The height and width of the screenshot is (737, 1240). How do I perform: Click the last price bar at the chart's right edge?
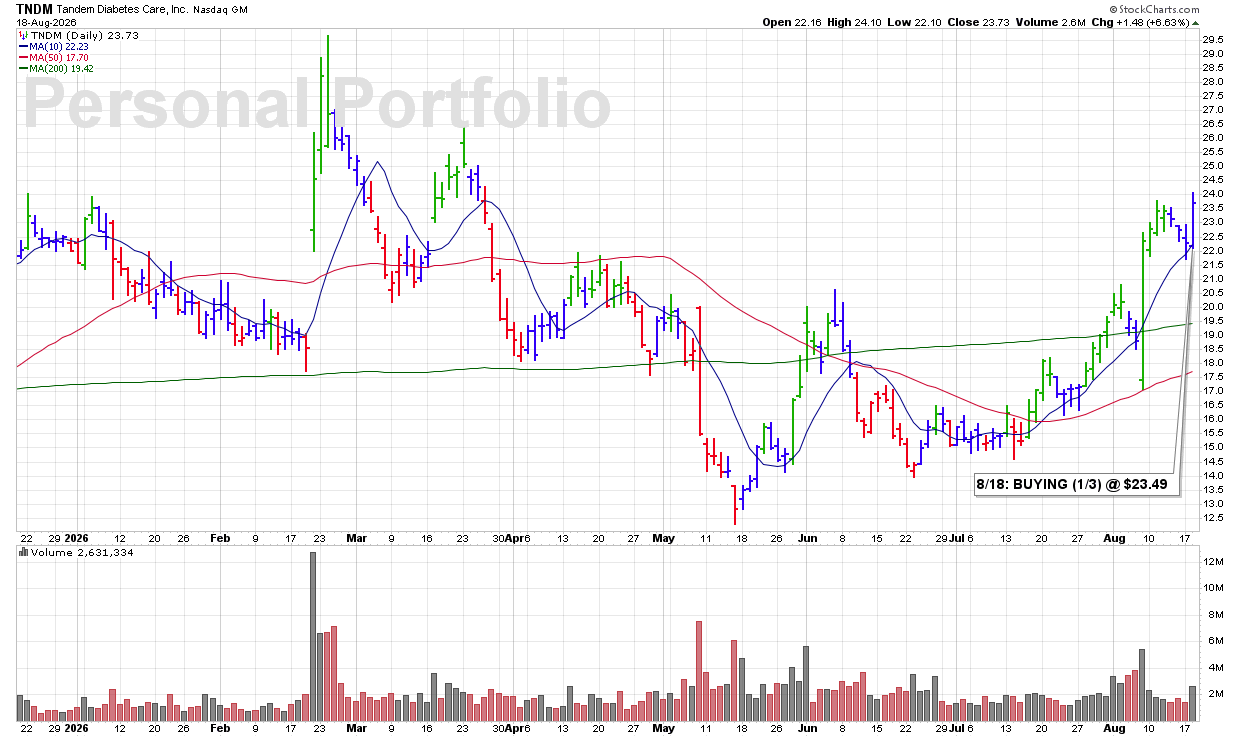point(1193,219)
